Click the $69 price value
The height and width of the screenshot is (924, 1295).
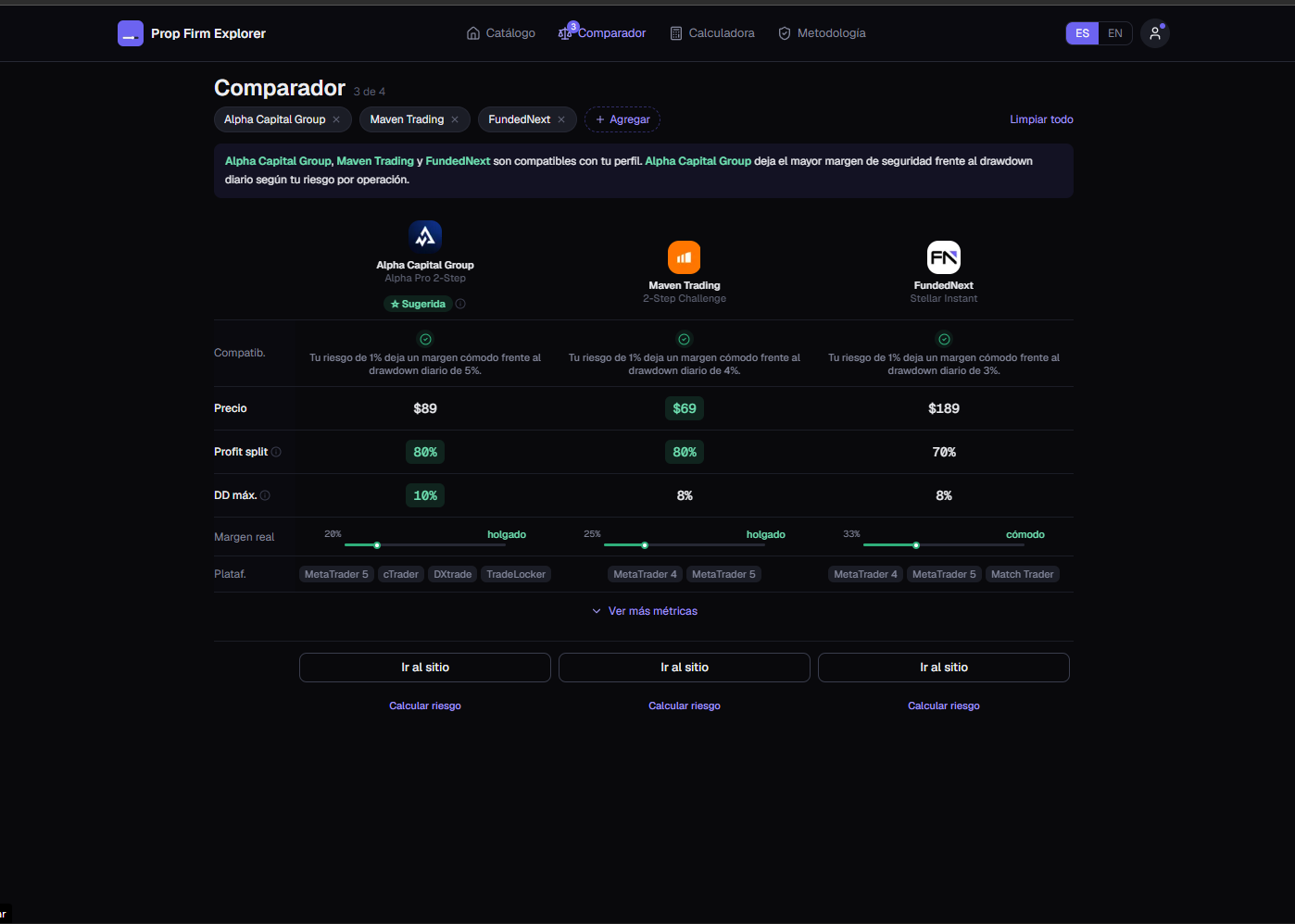(685, 408)
